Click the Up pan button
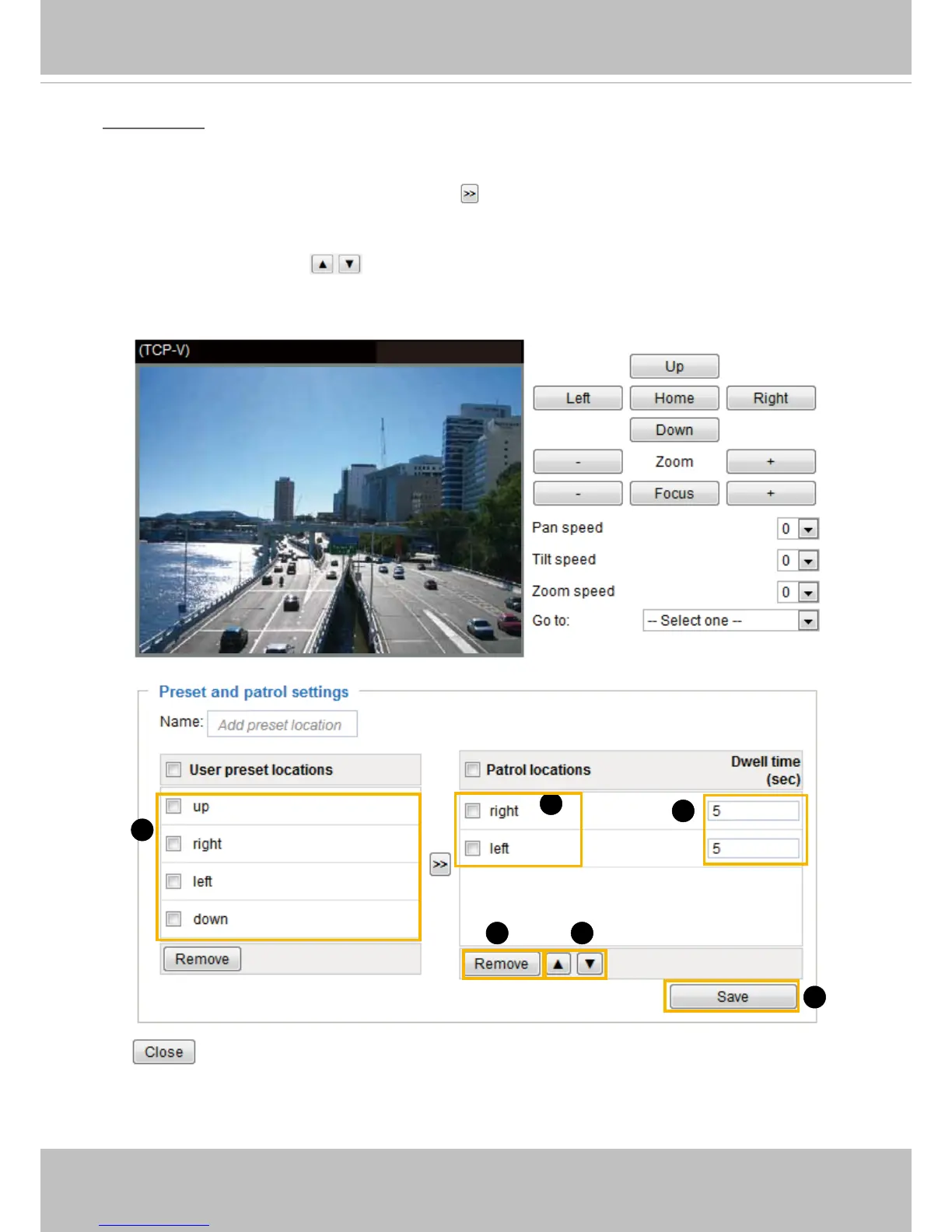952x1232 pixels. coord(674,366)
